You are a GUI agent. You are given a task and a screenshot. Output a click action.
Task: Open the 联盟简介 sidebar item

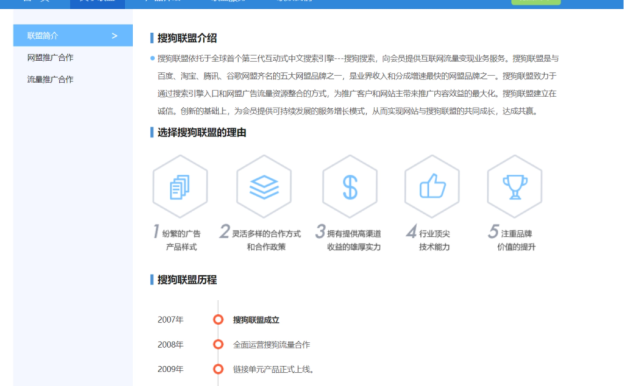tap(73, 36)
